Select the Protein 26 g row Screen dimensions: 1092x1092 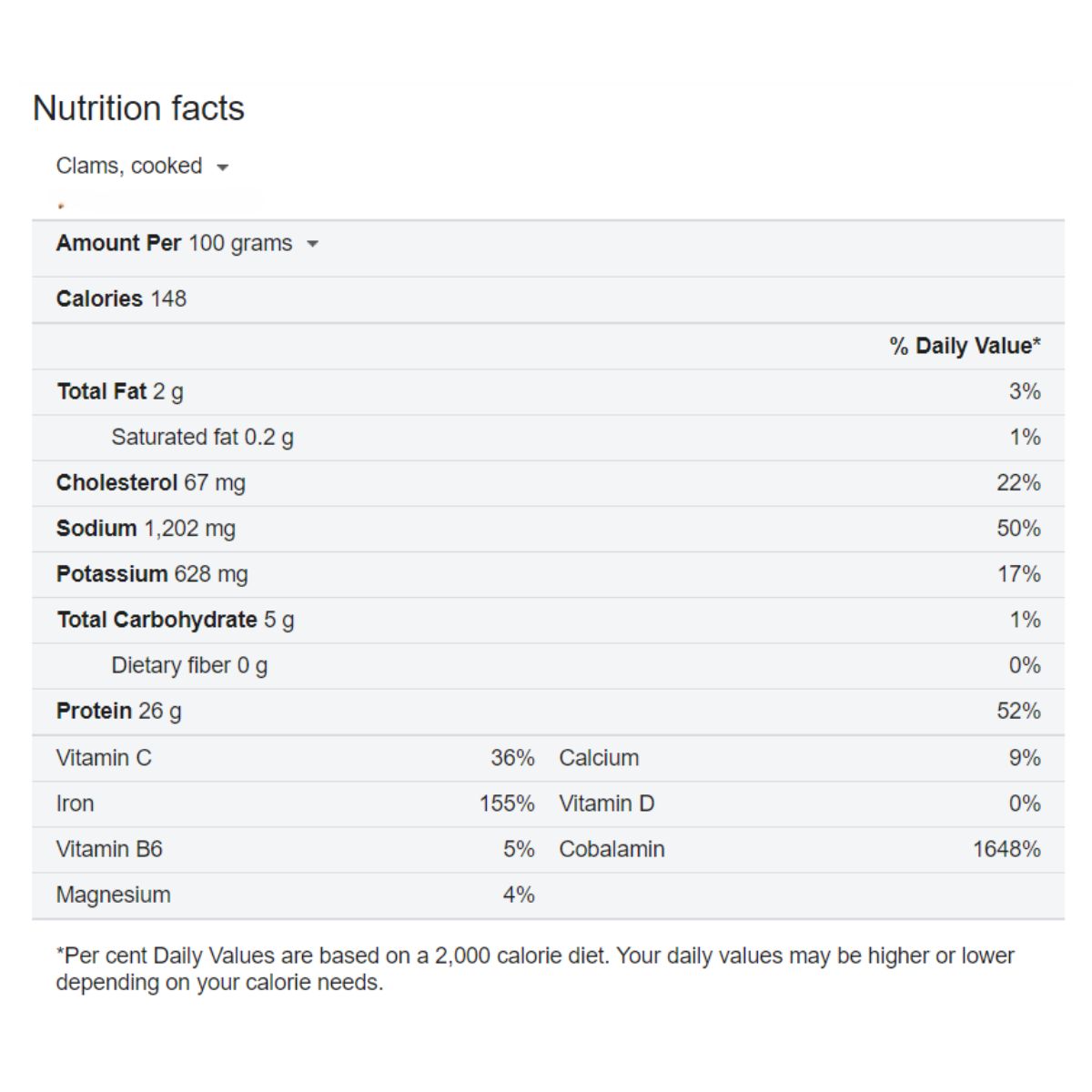pyautogui.click(x=548, y=712)
